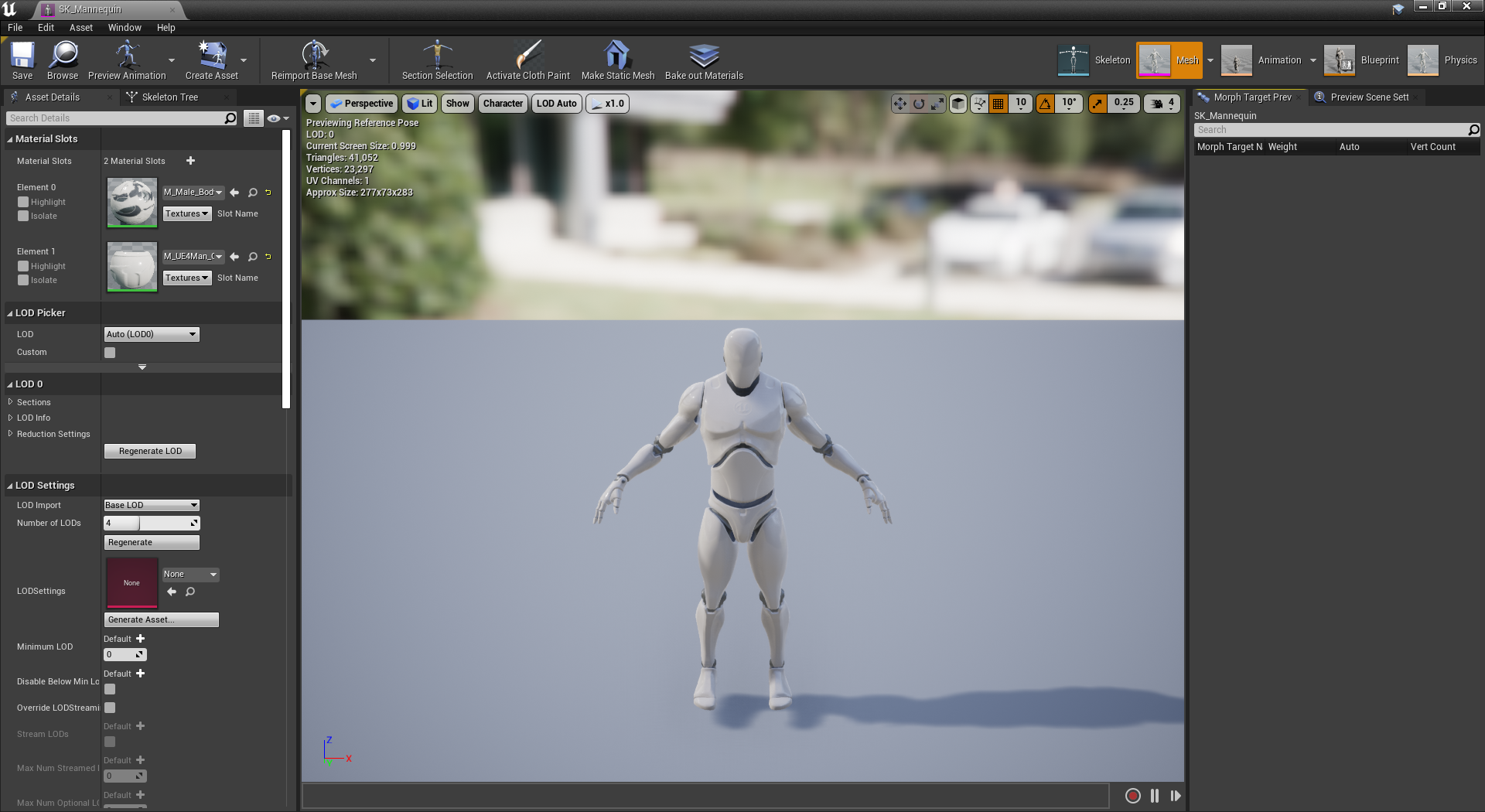Select rotate gizmo mode in viewport

[919, 104]
